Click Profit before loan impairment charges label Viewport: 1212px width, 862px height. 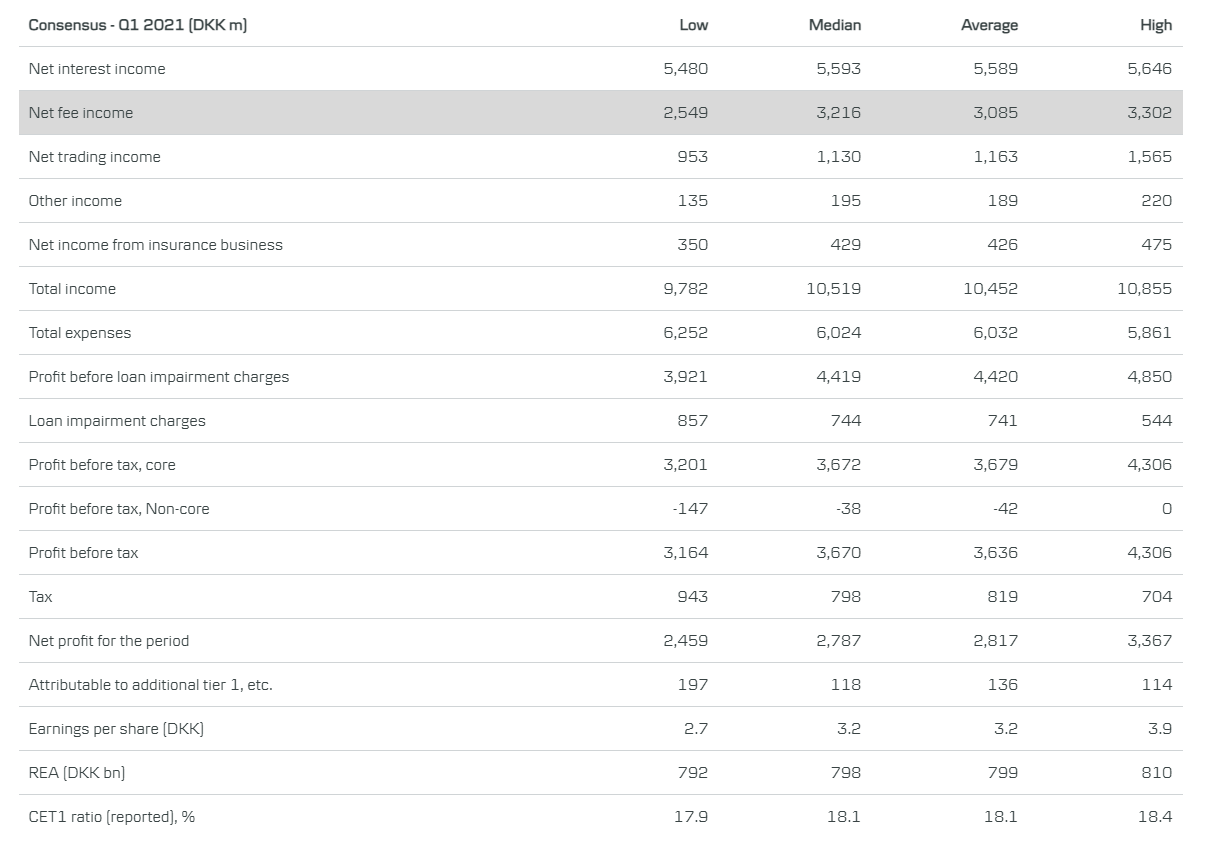coord(158,377)
